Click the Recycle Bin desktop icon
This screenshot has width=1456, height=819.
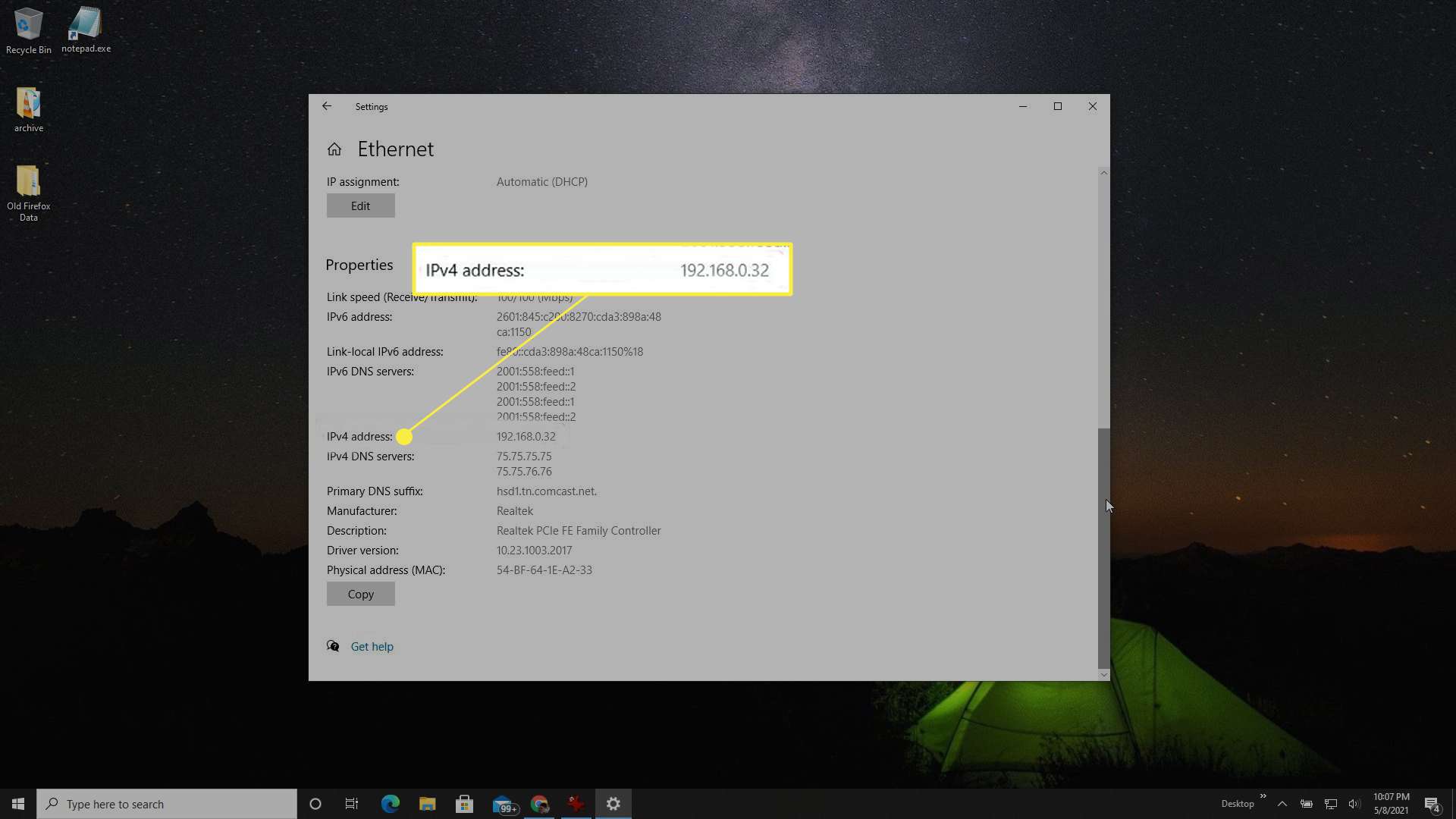point(28,22)
